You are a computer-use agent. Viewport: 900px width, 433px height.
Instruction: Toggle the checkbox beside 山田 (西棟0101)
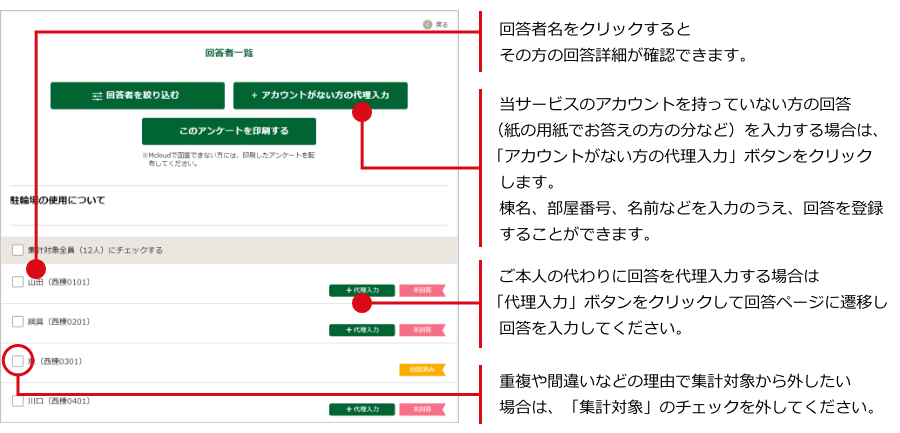coord(18,282)
